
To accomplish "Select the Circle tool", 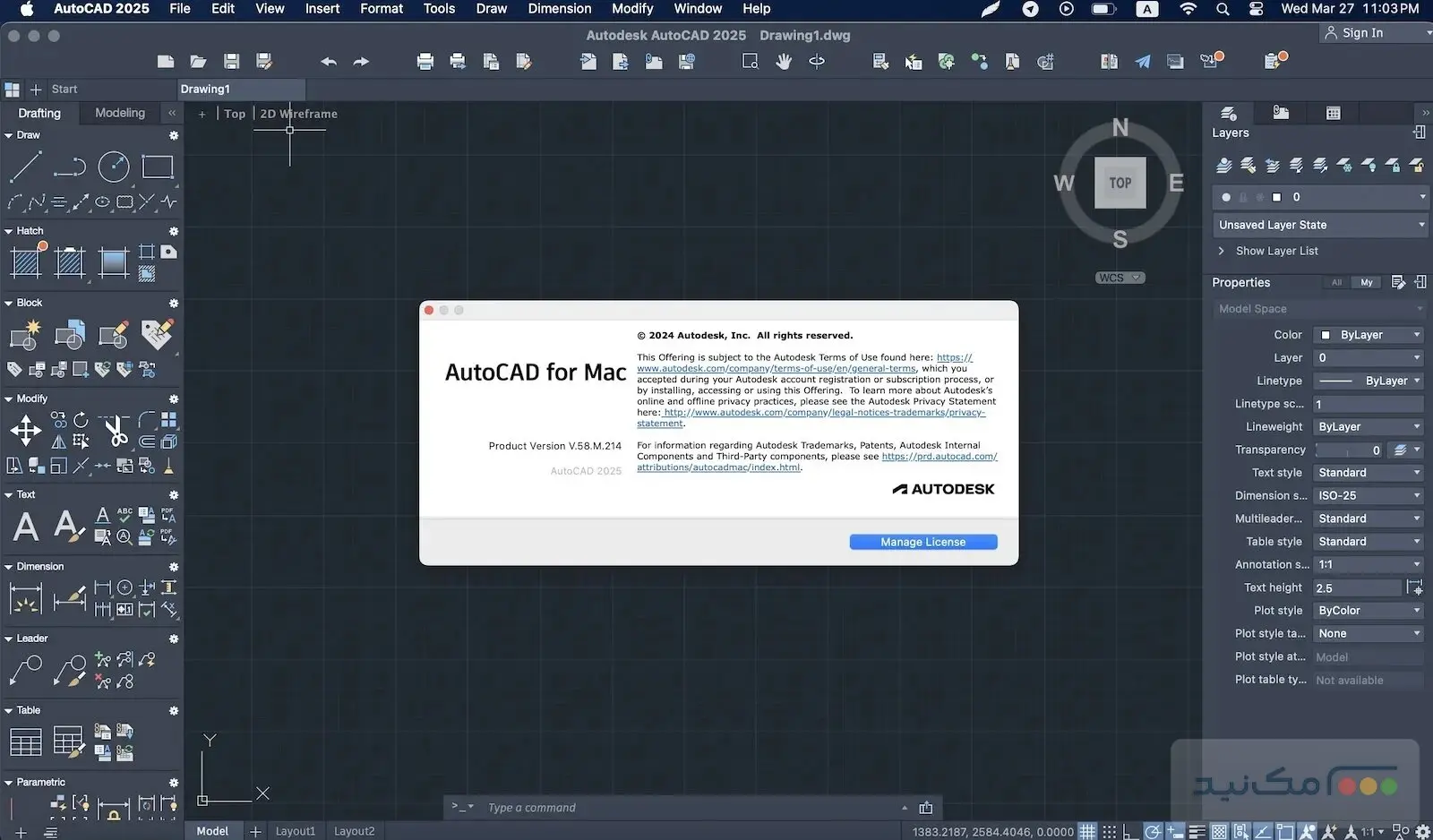I will pyautogui.click(x=114, y=167).
